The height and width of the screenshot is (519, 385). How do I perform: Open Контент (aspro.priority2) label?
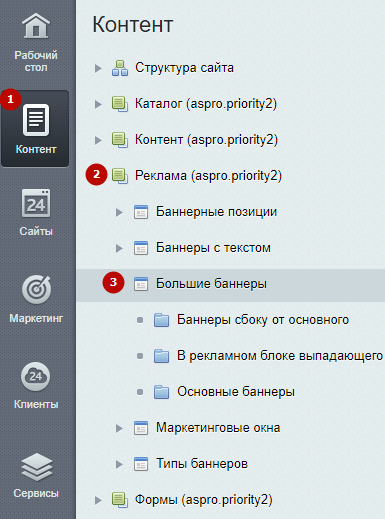click(x=206, y=140)
